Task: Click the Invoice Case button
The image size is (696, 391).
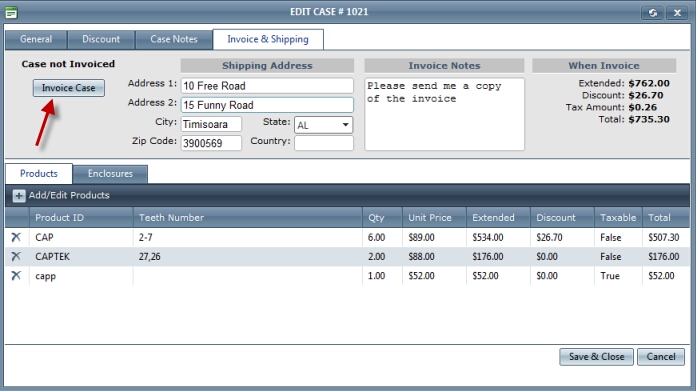Action: (x=68, y=88)
